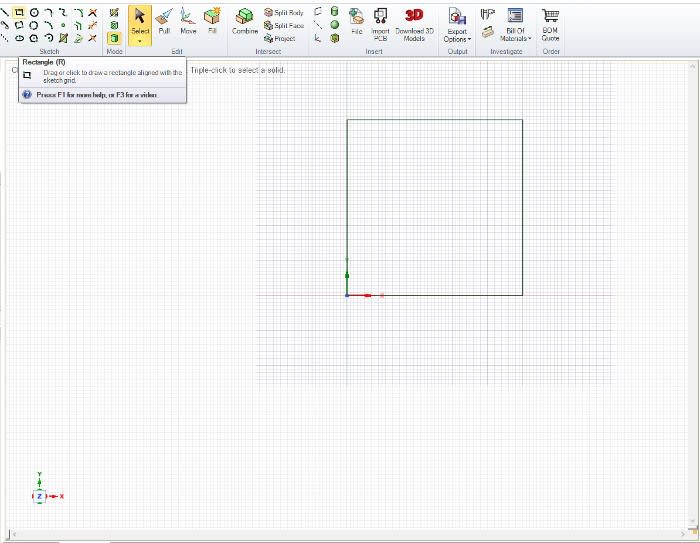Screen dimensions: 700x543
Task: Select the Three-Point Rectangle tool
Action: click(19, 25)
